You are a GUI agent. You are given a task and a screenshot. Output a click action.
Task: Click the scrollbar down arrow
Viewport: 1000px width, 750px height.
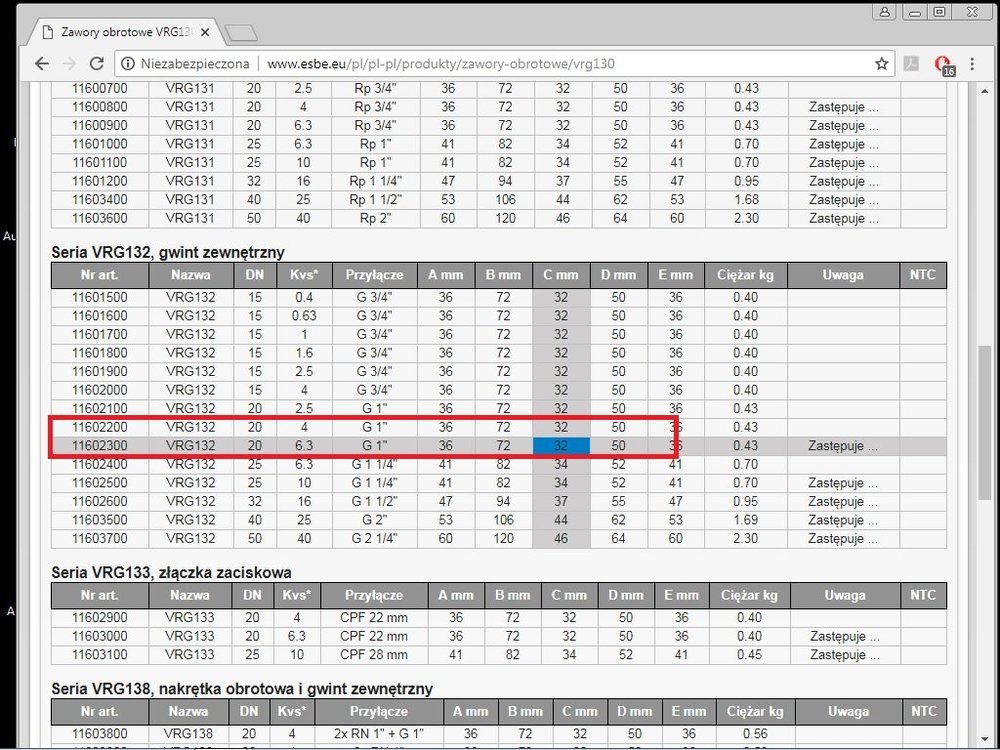click(985, 739)
